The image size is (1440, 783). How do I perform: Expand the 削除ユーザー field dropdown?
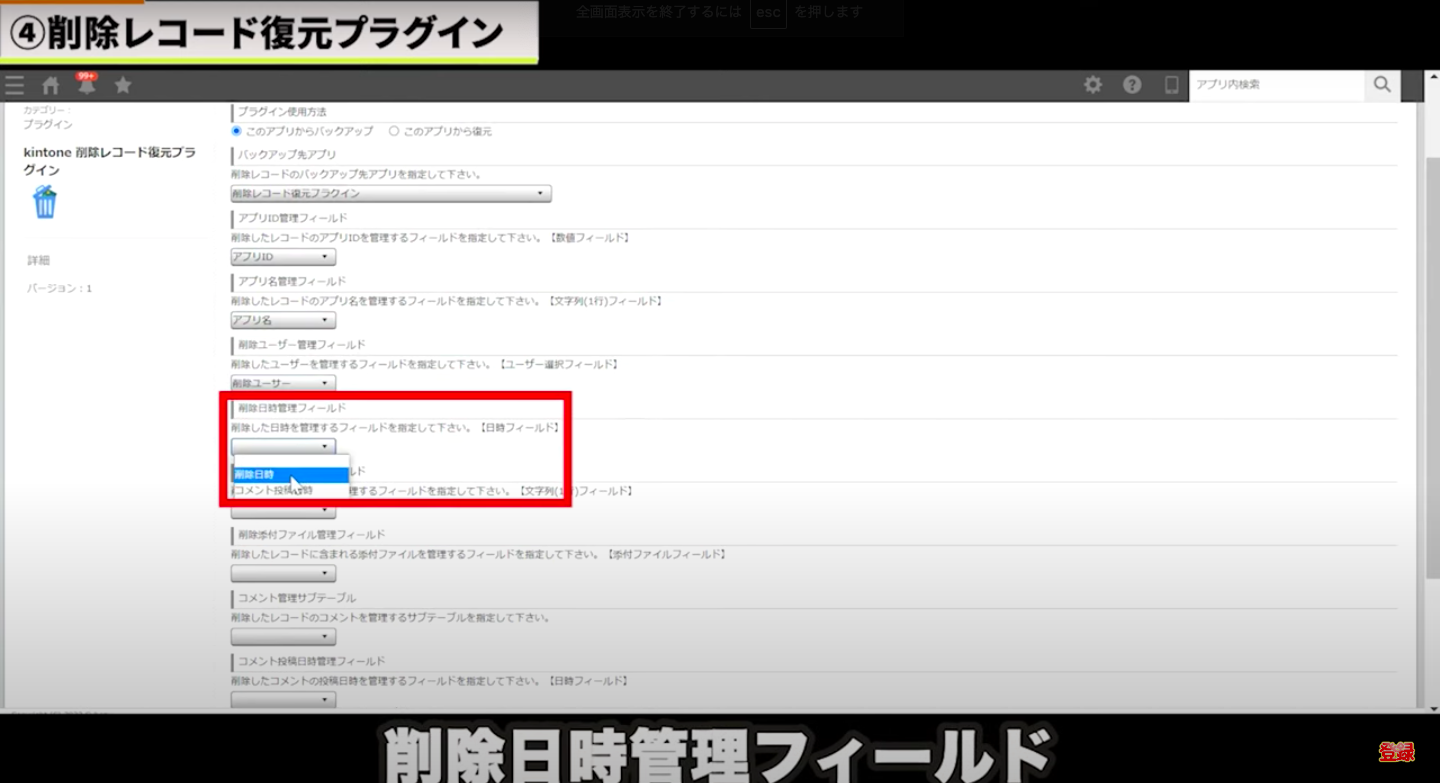pyautogui.click(x=283, y=383)
